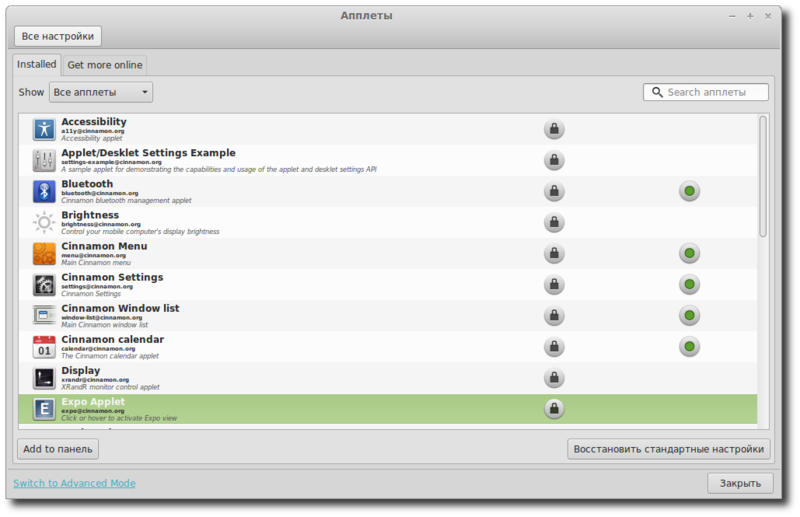800x517 pixels.
Task: Click the green active indicator for Cinnamon Settings
Action: [689, 284]
